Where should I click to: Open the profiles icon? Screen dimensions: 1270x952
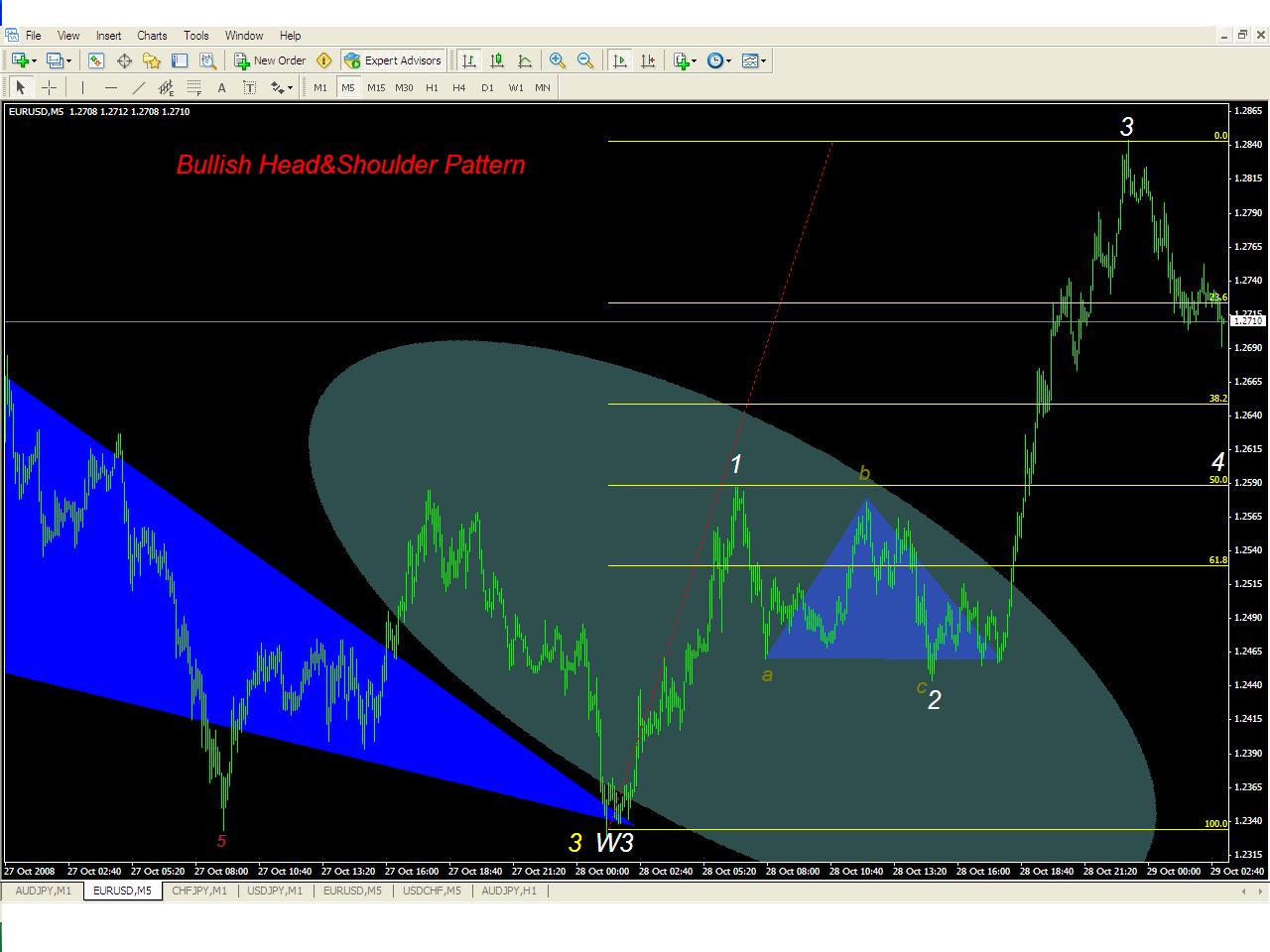point(56,60)
